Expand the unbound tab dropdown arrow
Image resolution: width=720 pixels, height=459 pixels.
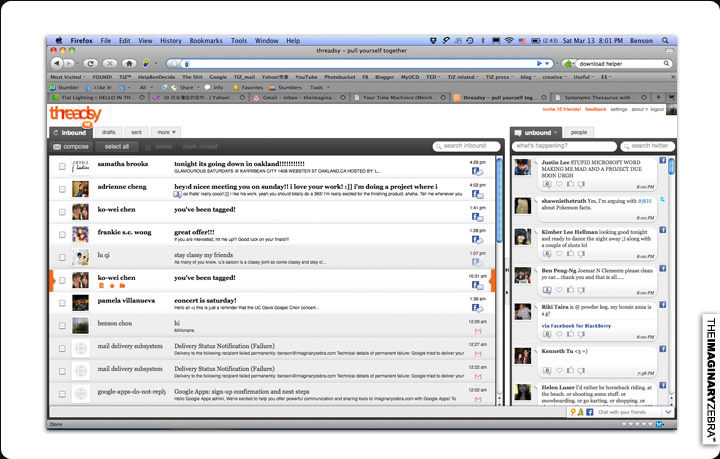[x=555, y=132]
